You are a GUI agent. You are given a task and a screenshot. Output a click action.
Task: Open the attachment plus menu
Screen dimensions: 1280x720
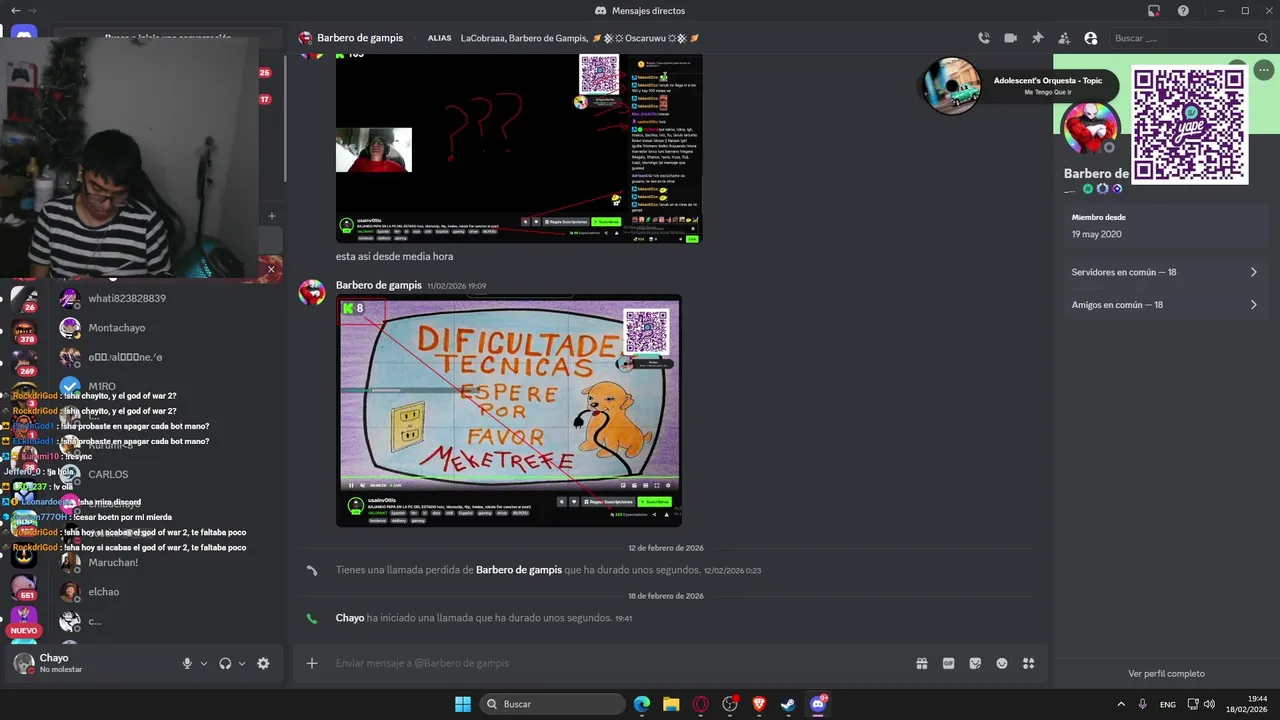point(312,663)
